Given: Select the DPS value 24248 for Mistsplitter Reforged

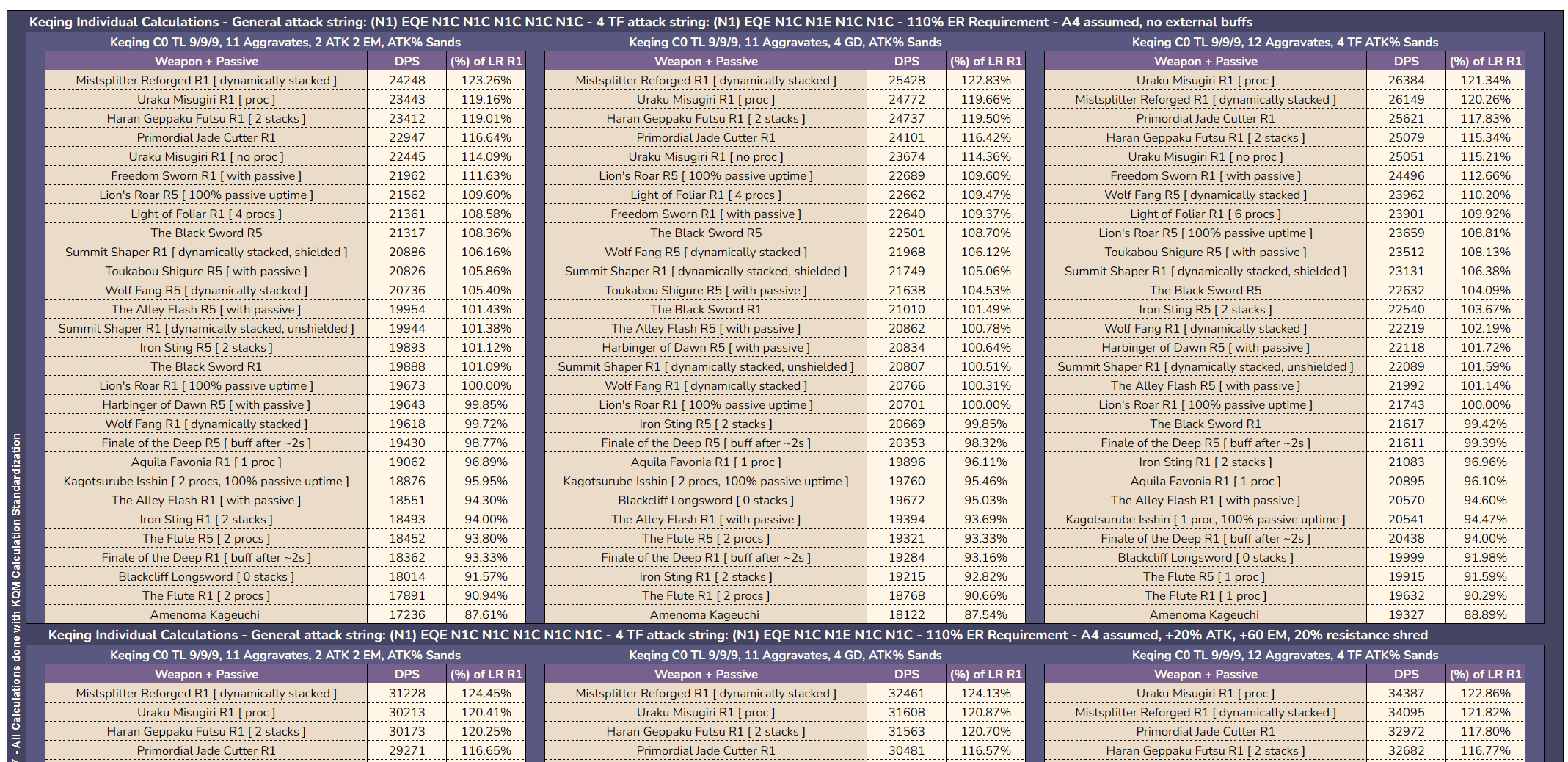Looking at the screenshot, I should click(x=406, y=80).
